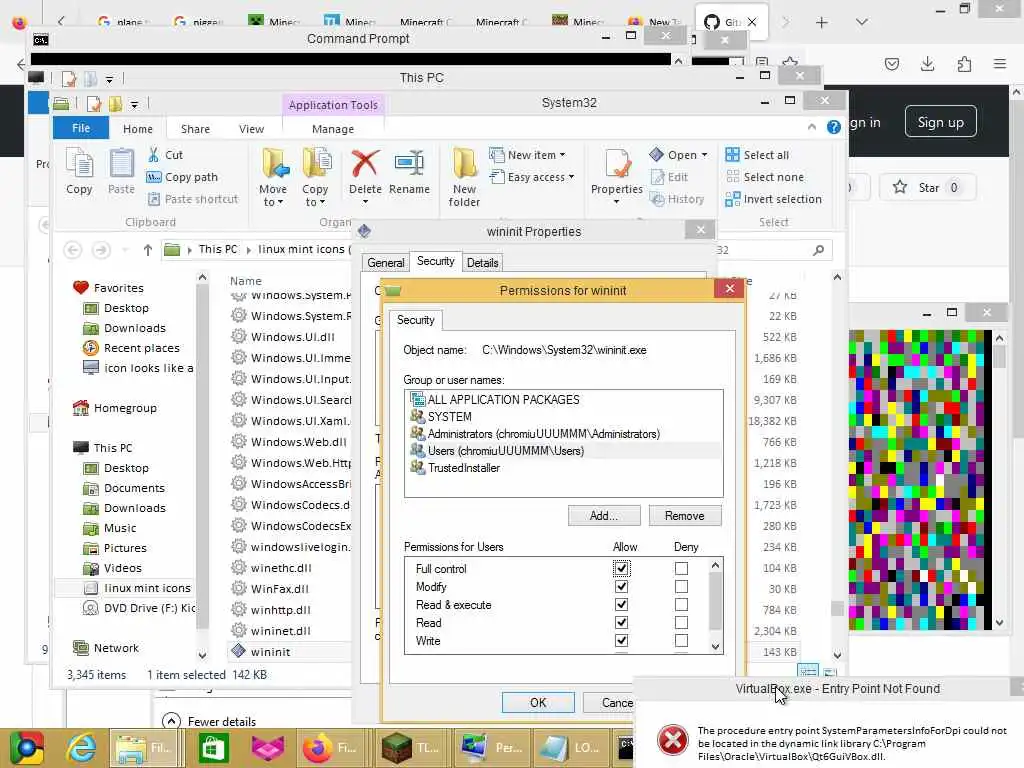Toggle Allow checkbox for Write
Viewport: 1024px width, 768px height.
(622, 641)
